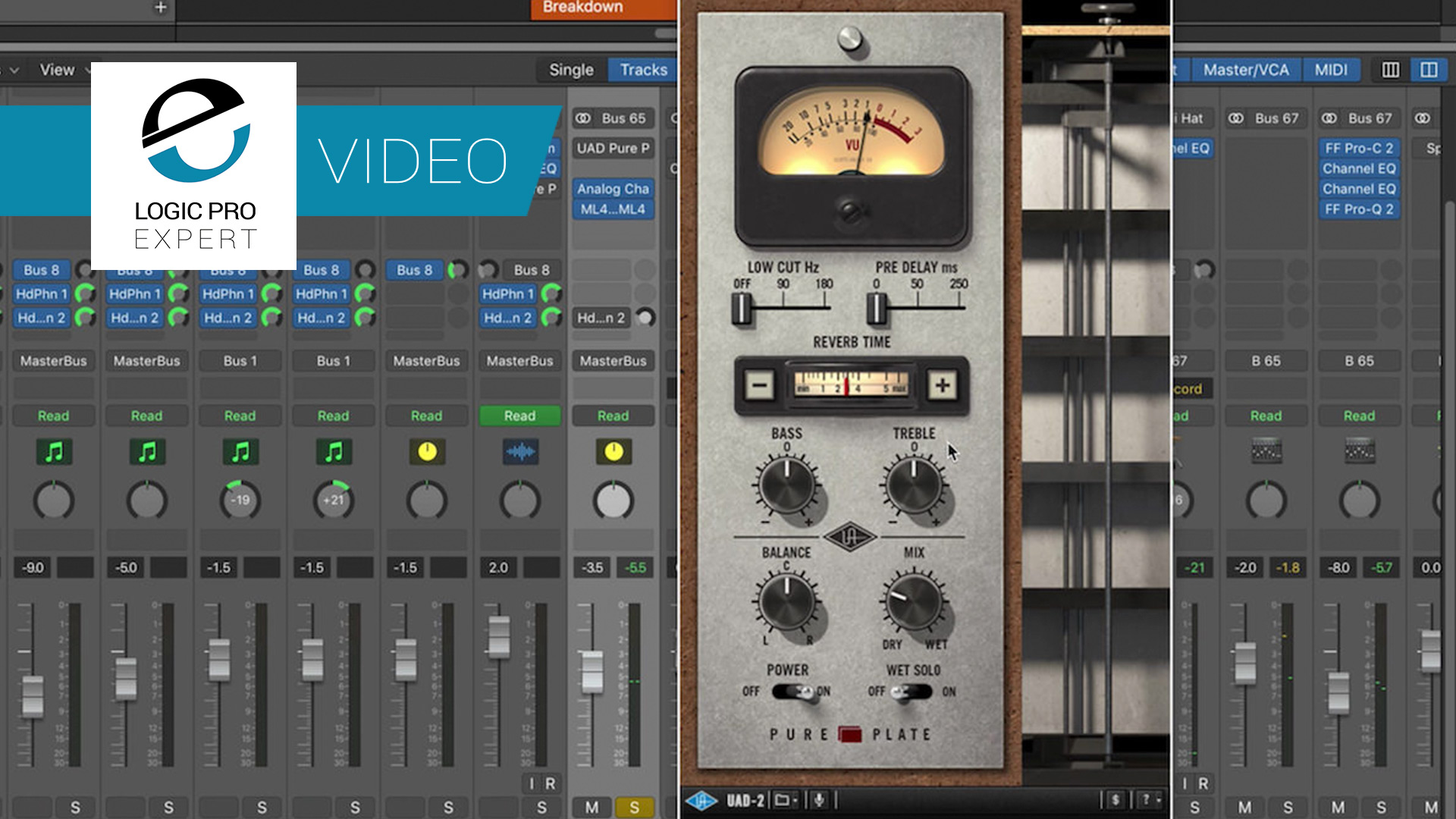
Task: Click the music note icon on the +21 pan channel
Action: coord(334,452)
